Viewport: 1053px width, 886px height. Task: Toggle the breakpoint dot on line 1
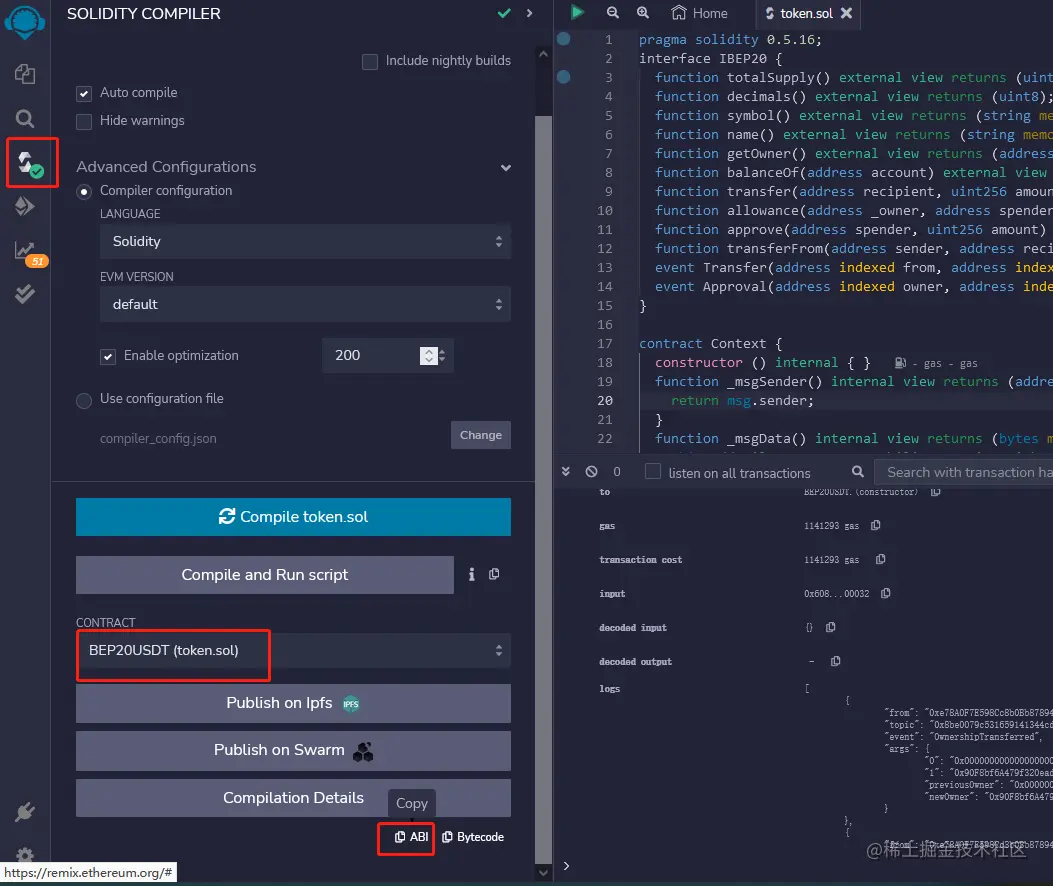tap(564, 39)
